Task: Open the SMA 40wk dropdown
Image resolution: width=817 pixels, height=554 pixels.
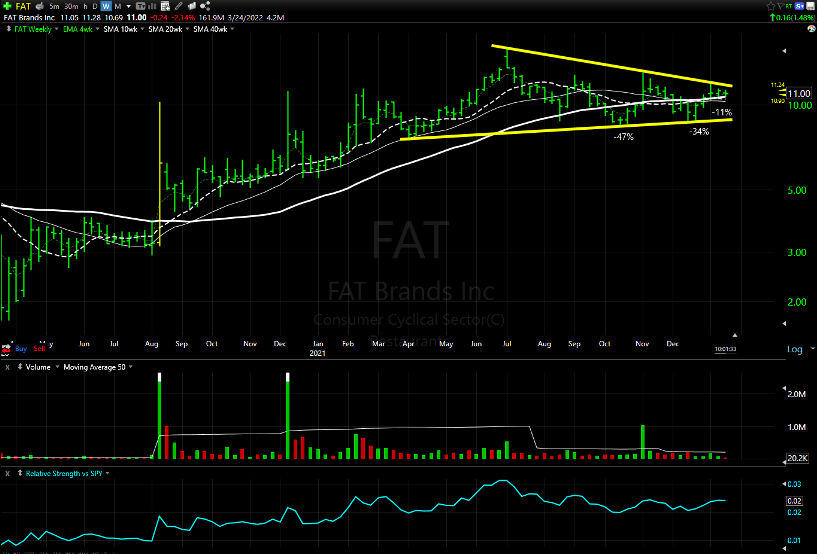Action: [x=232, y=29]
